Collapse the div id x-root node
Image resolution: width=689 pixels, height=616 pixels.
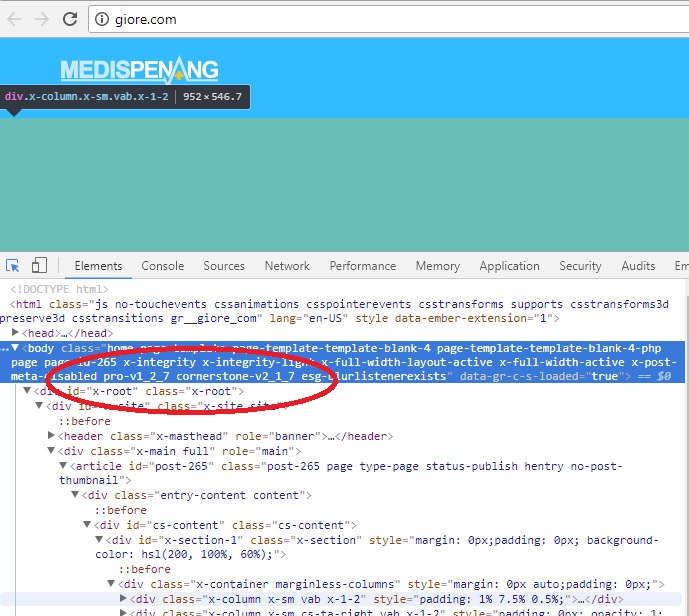pos(27,390)
